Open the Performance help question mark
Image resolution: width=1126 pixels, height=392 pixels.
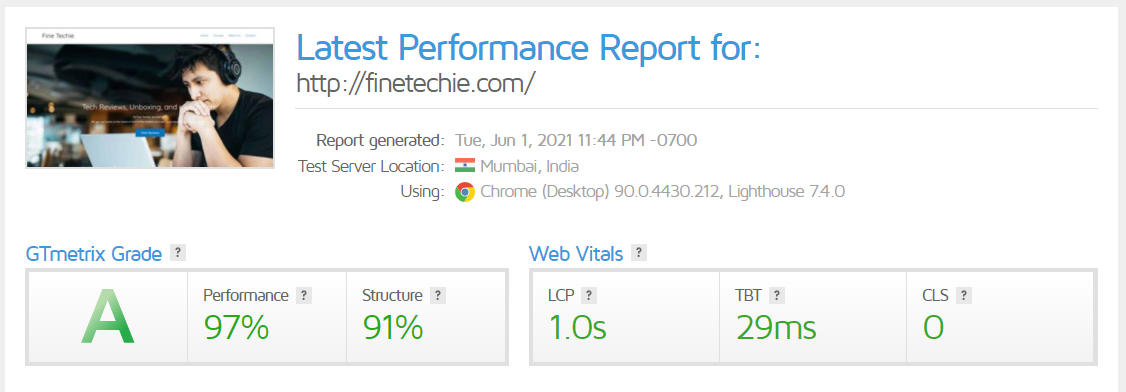pos(304,295)
